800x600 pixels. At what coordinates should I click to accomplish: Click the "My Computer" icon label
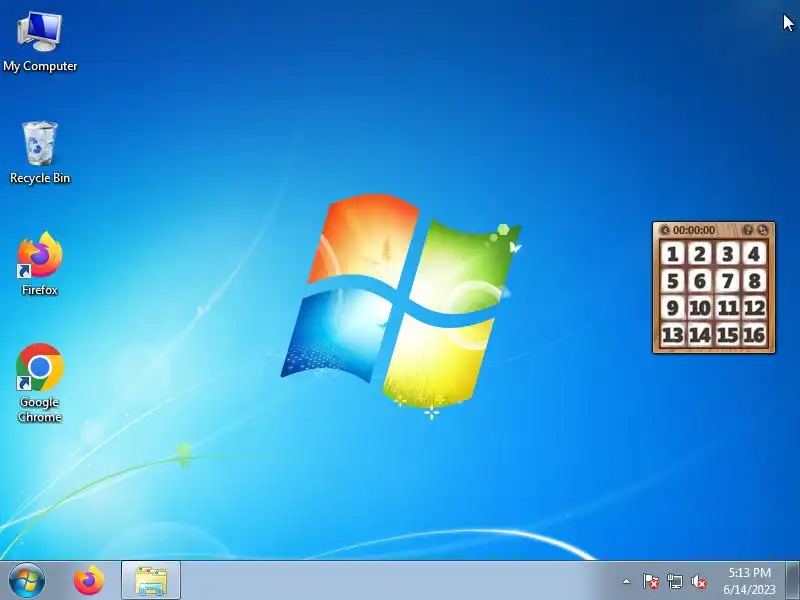click(x=40, y=66)
